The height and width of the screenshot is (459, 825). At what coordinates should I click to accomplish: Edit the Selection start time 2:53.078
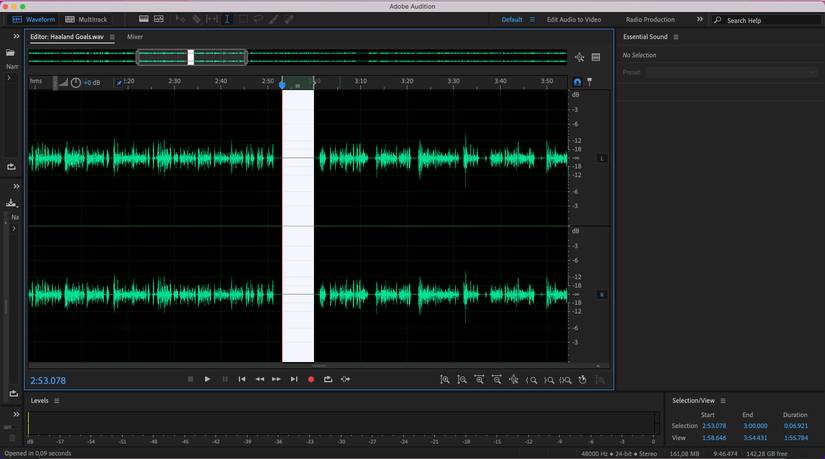tap(714, 426)
